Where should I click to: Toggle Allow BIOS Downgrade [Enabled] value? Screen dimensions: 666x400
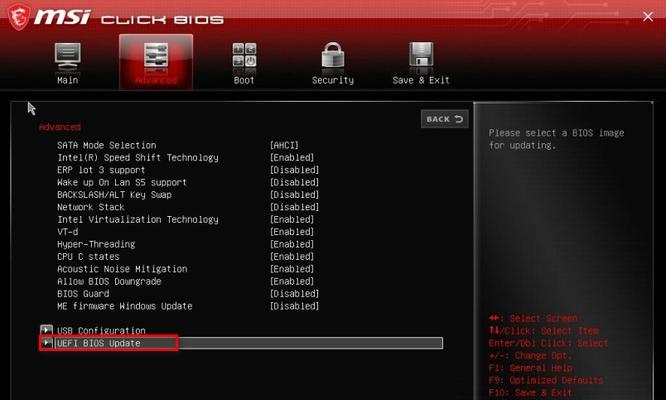point(292,281)
